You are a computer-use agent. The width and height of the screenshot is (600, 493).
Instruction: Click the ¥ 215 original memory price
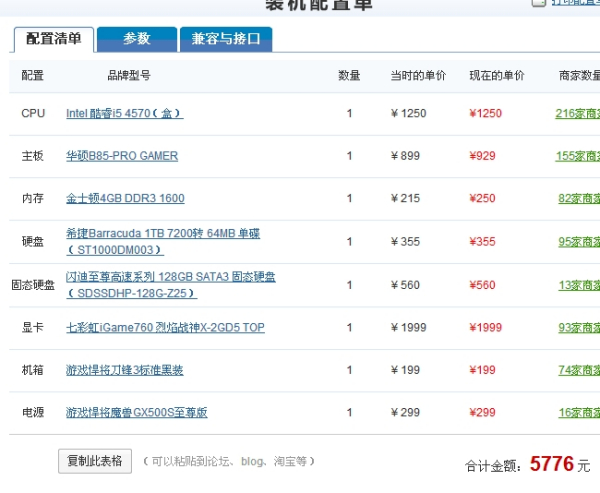[405, 198]
